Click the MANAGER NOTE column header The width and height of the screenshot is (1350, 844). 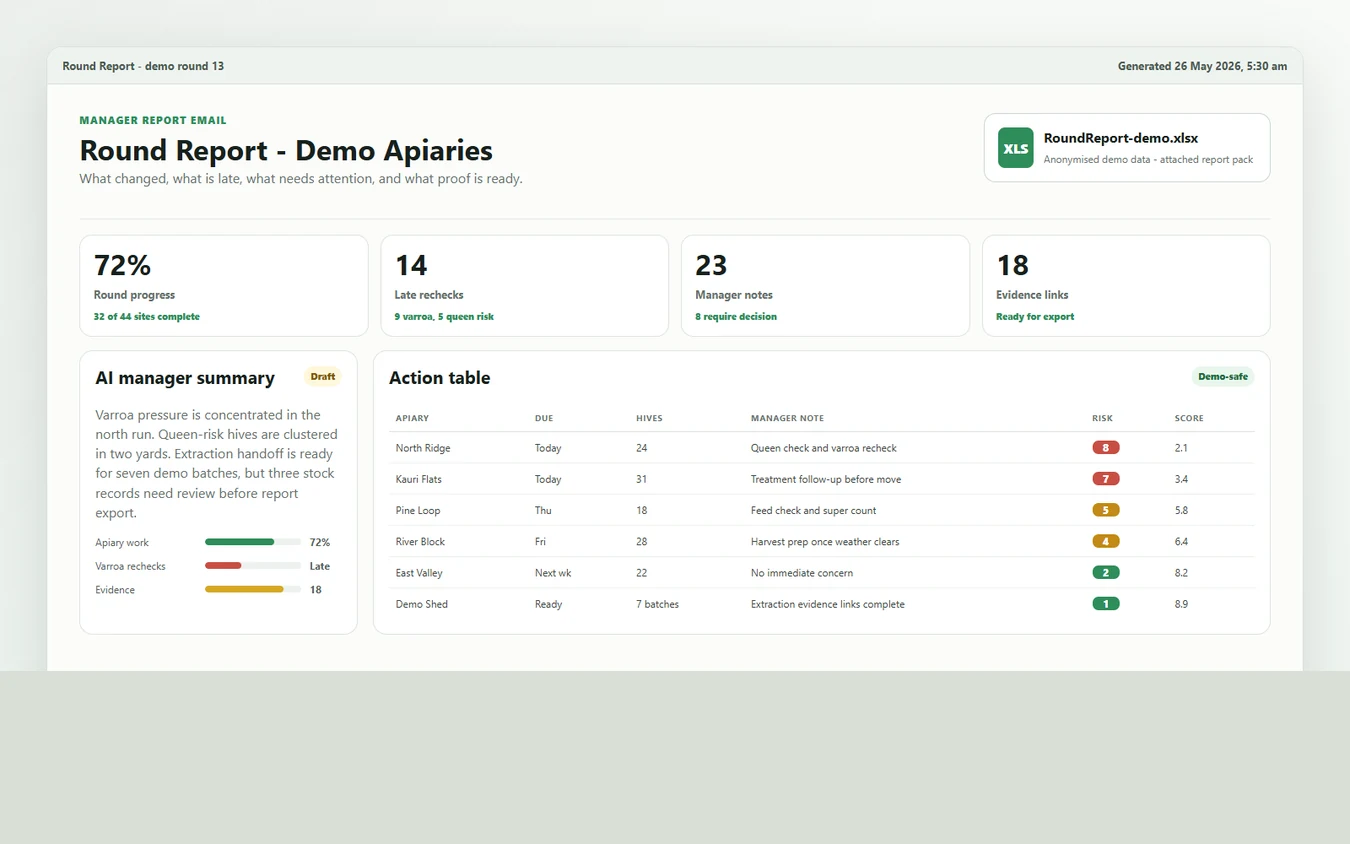point(787,418)
